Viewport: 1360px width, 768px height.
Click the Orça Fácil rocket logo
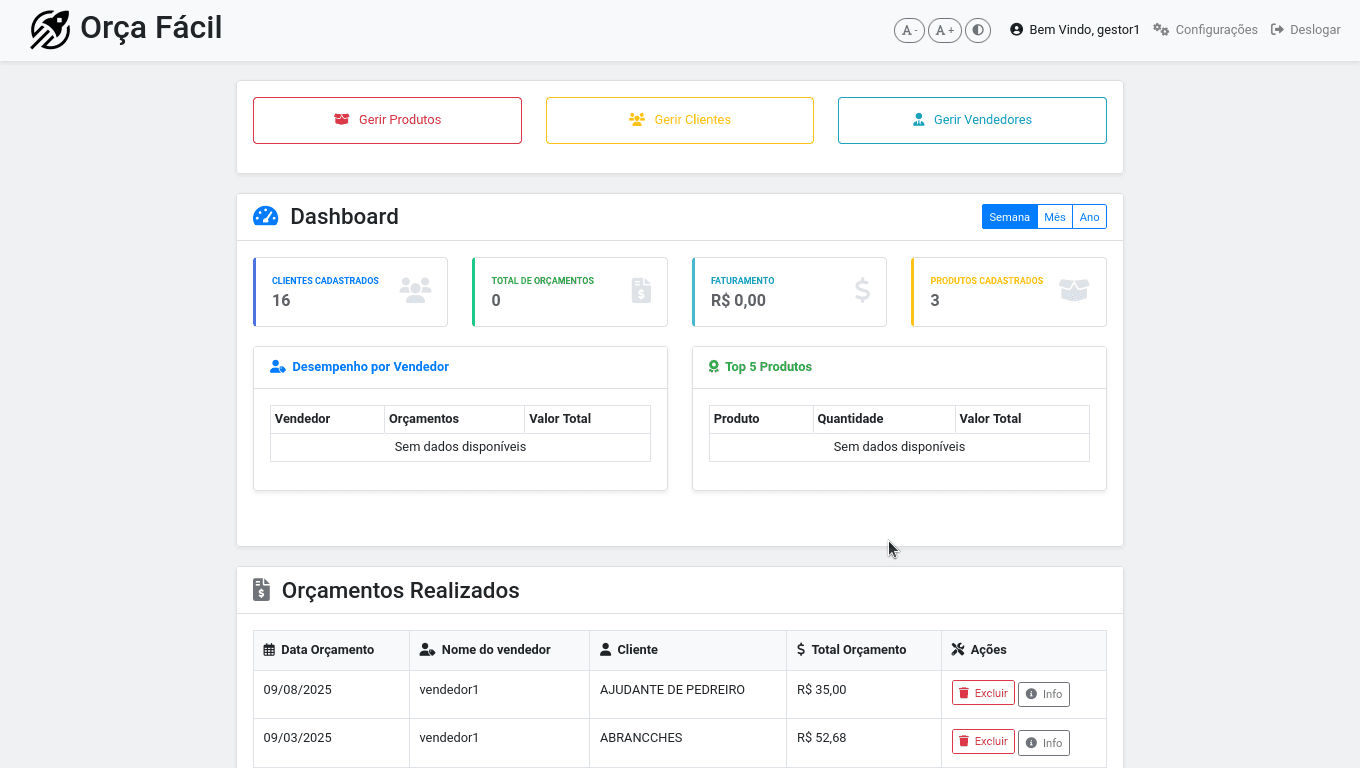coord(50,30)
